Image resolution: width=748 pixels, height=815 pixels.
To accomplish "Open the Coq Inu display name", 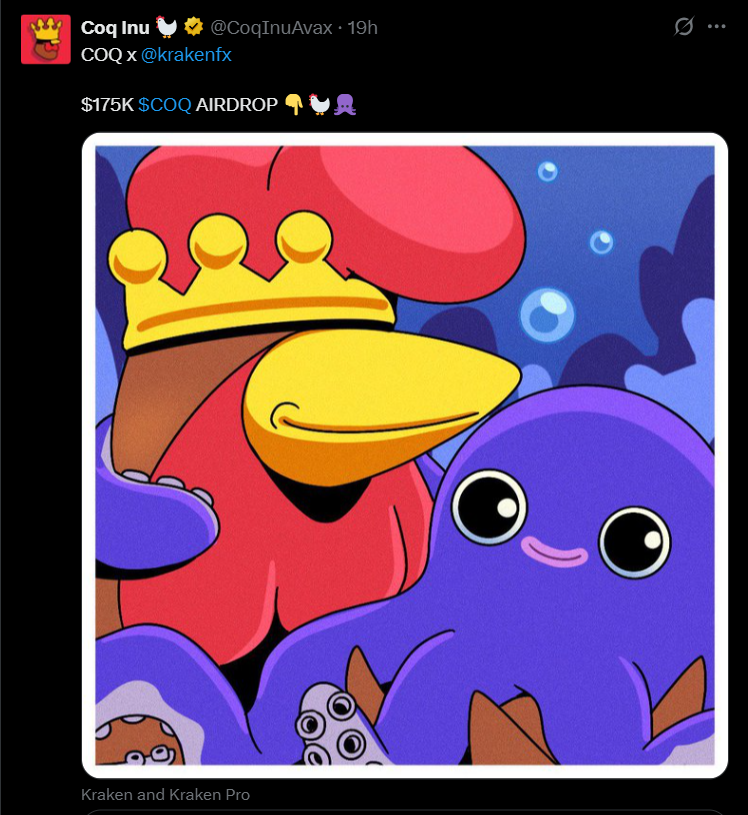I will [x=115, y=27].
